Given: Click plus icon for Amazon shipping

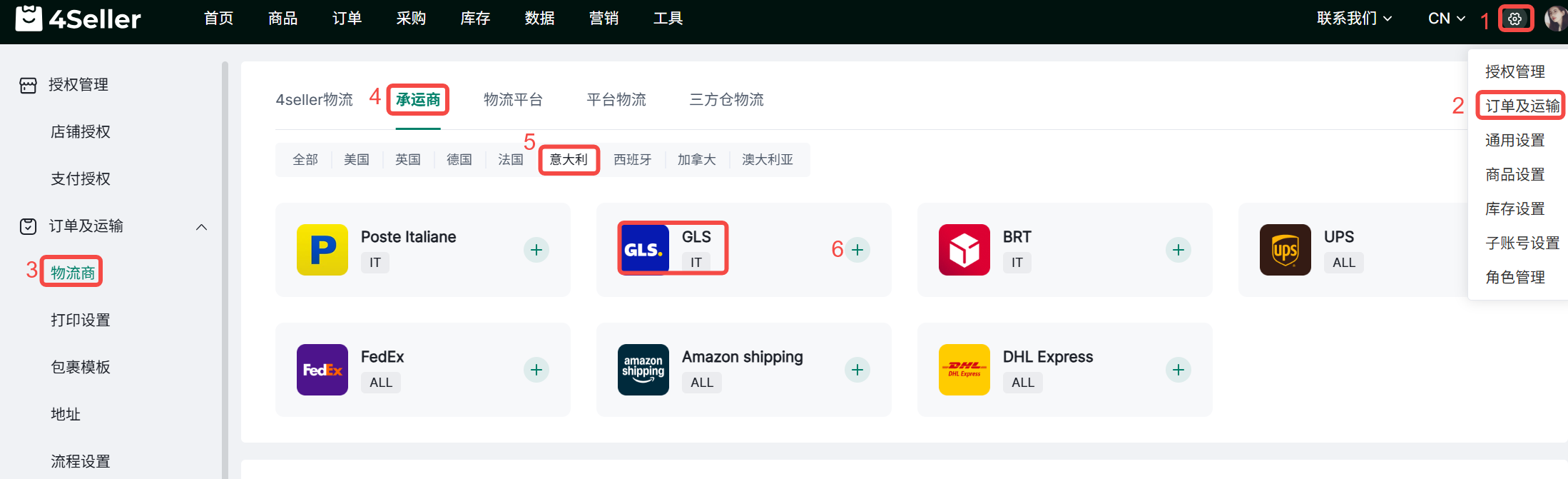Looking at the screenshot, I should [857, 370].
